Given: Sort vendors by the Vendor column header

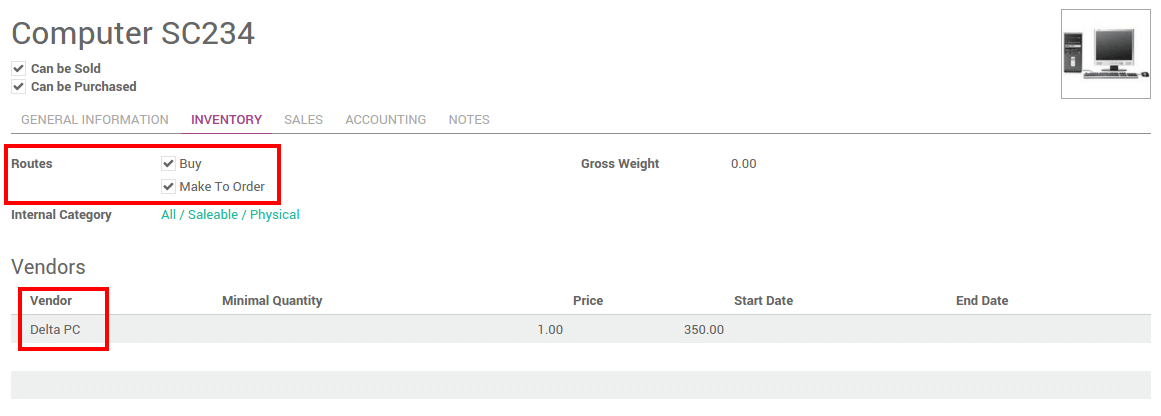Looking at the screenshot, I should click(x=51, y=301).
